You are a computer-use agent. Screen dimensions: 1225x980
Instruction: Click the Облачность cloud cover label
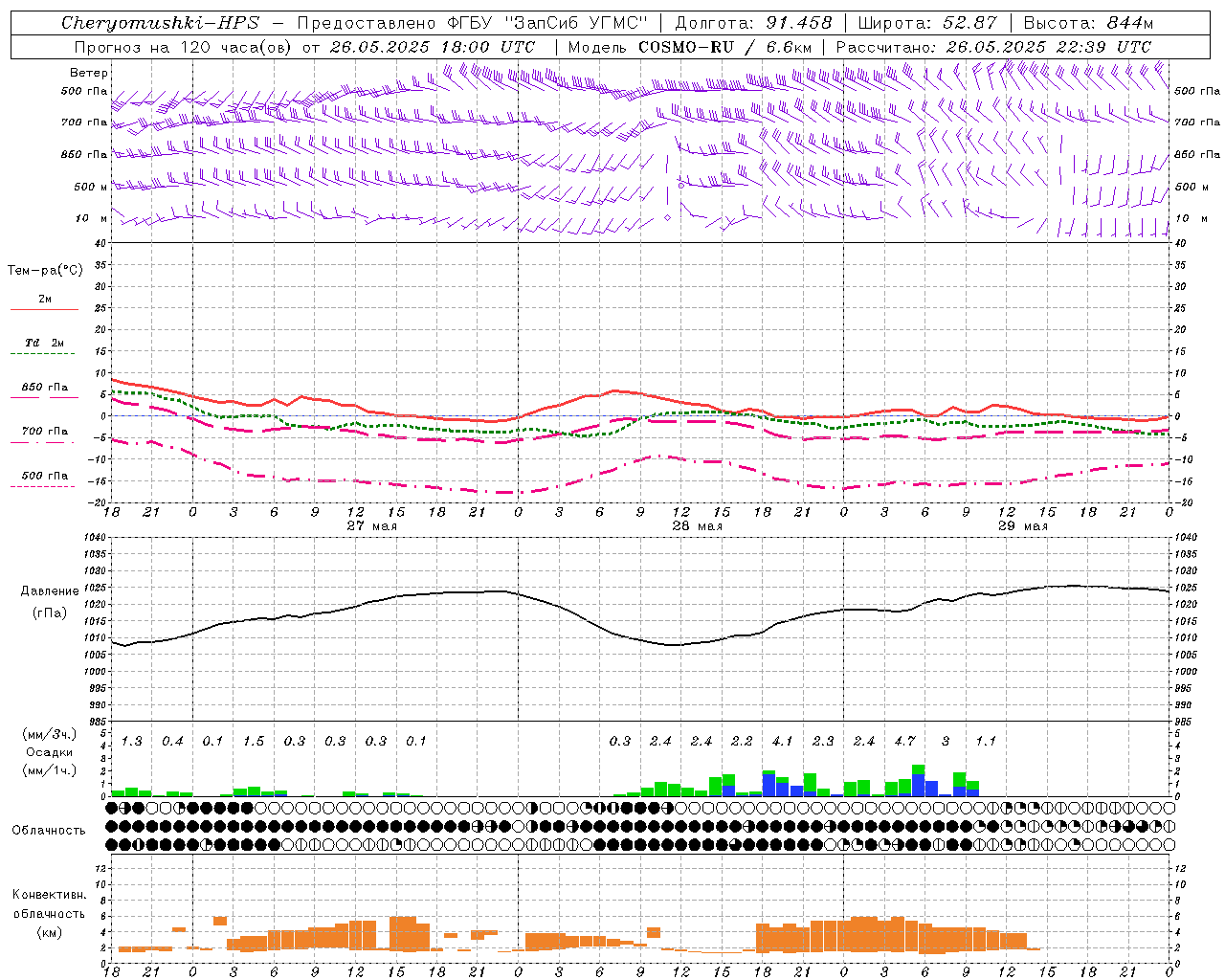click(x=49, y=830)
